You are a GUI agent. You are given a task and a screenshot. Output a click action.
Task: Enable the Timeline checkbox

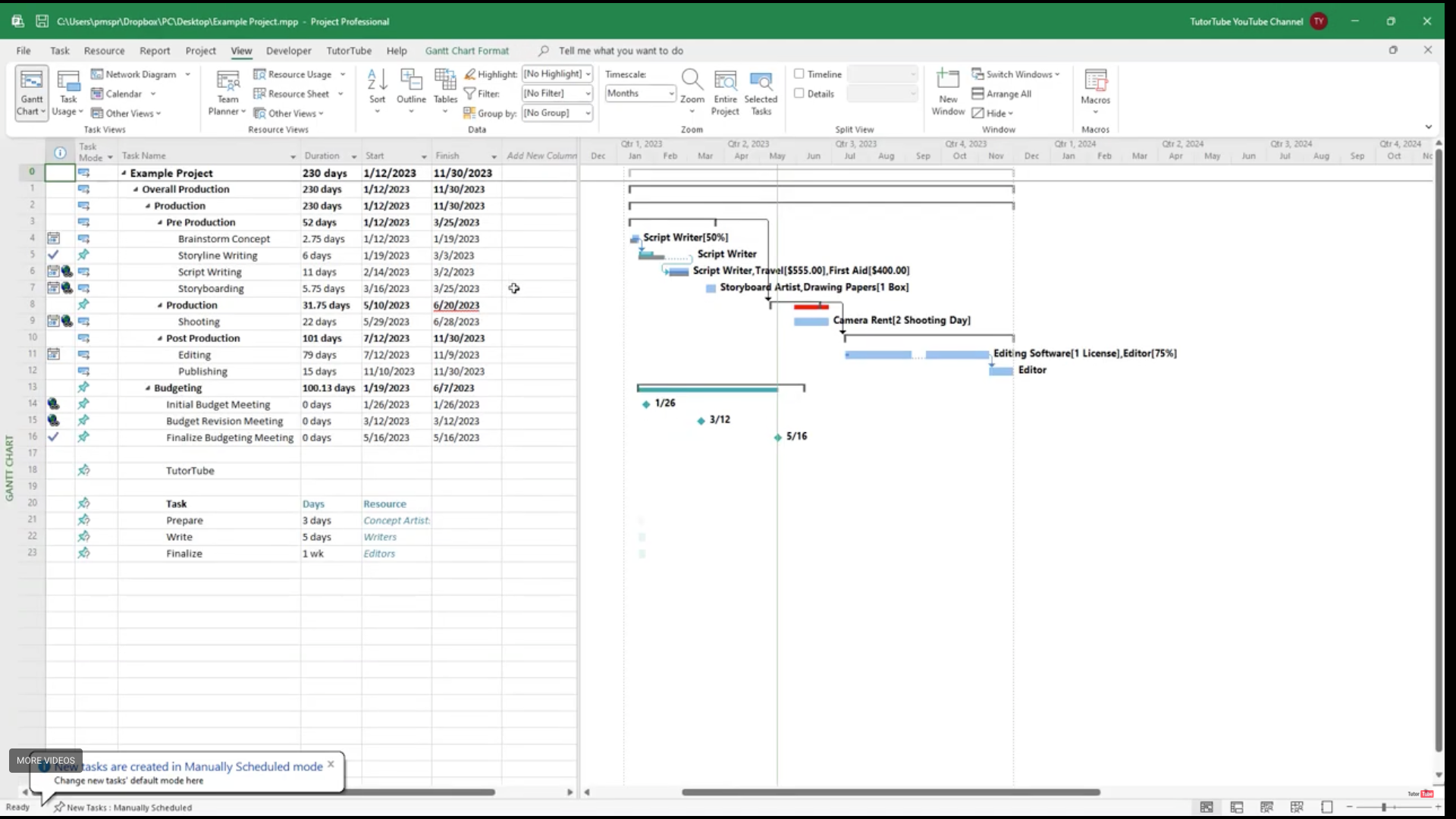coord(799,74)
